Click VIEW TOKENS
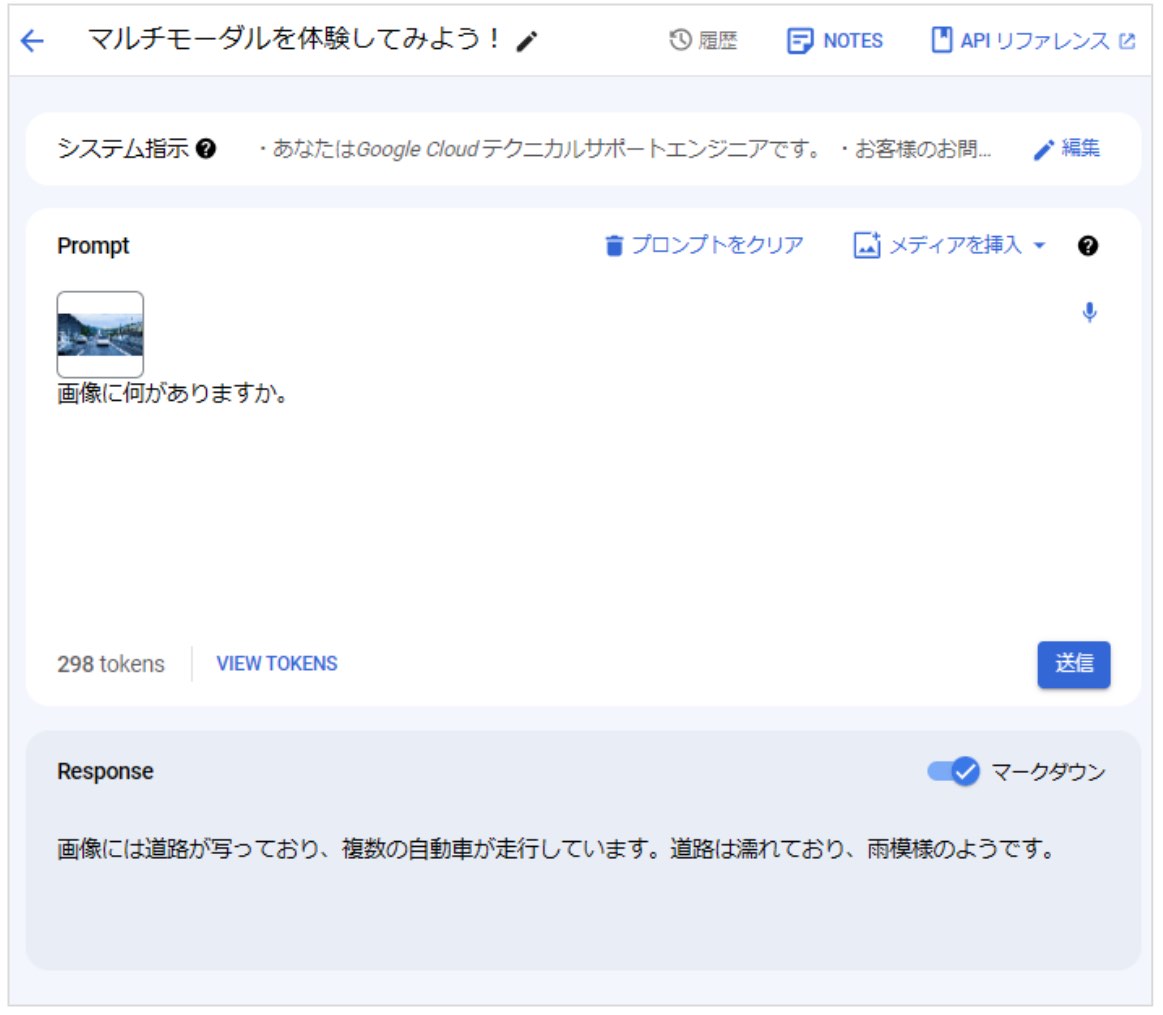The height and width of the screenshot is (1015, 1163). point(277,664)
